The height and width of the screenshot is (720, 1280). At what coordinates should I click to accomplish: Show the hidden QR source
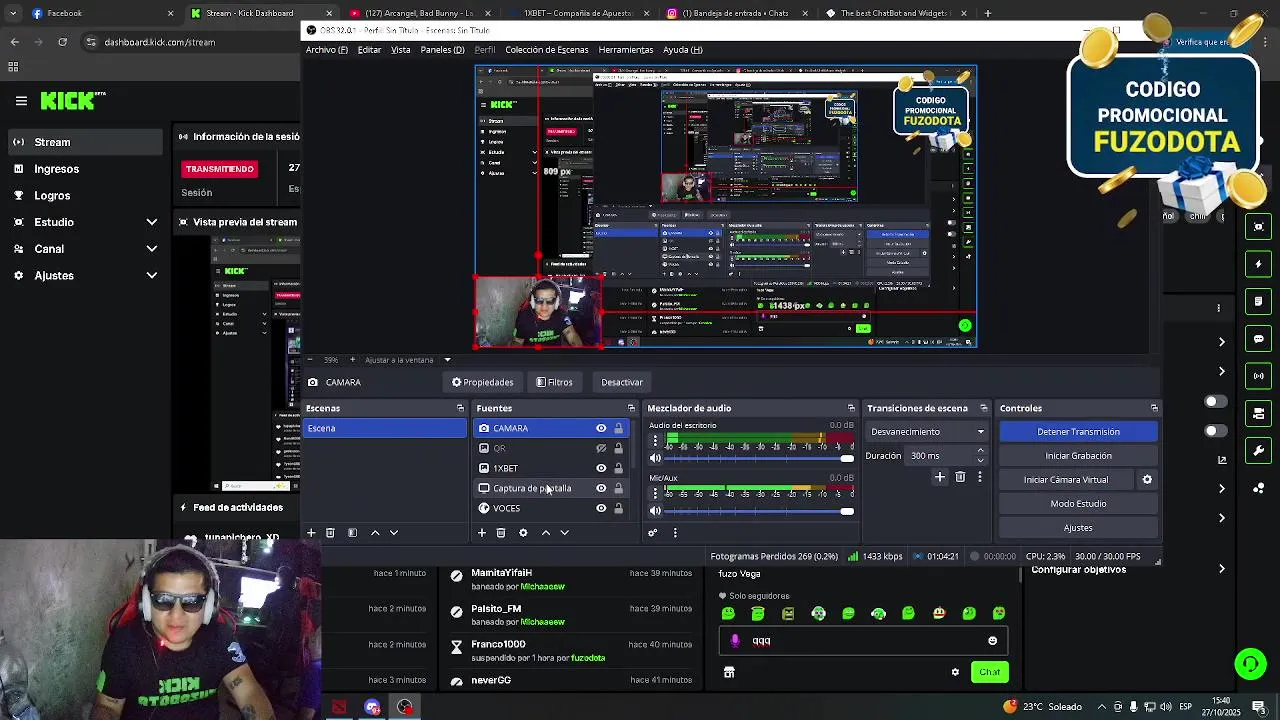(601, 448)
